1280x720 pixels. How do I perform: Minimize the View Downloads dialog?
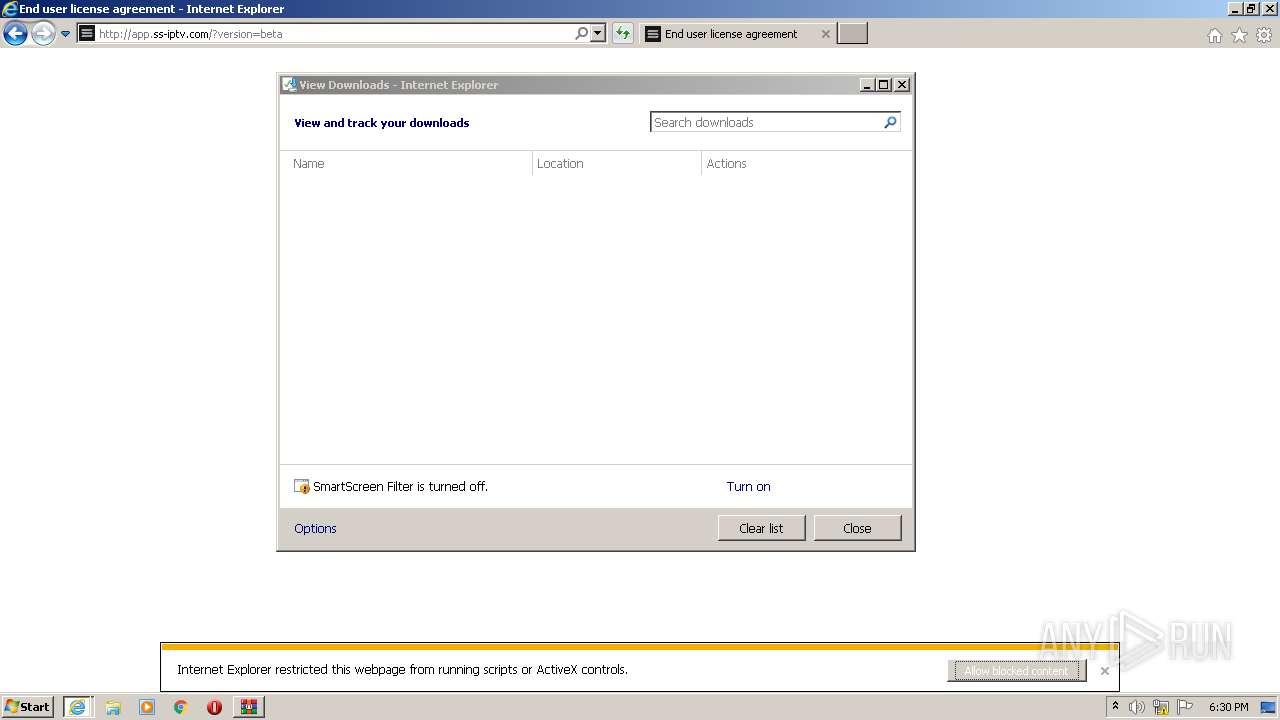[x=867, y=85]
